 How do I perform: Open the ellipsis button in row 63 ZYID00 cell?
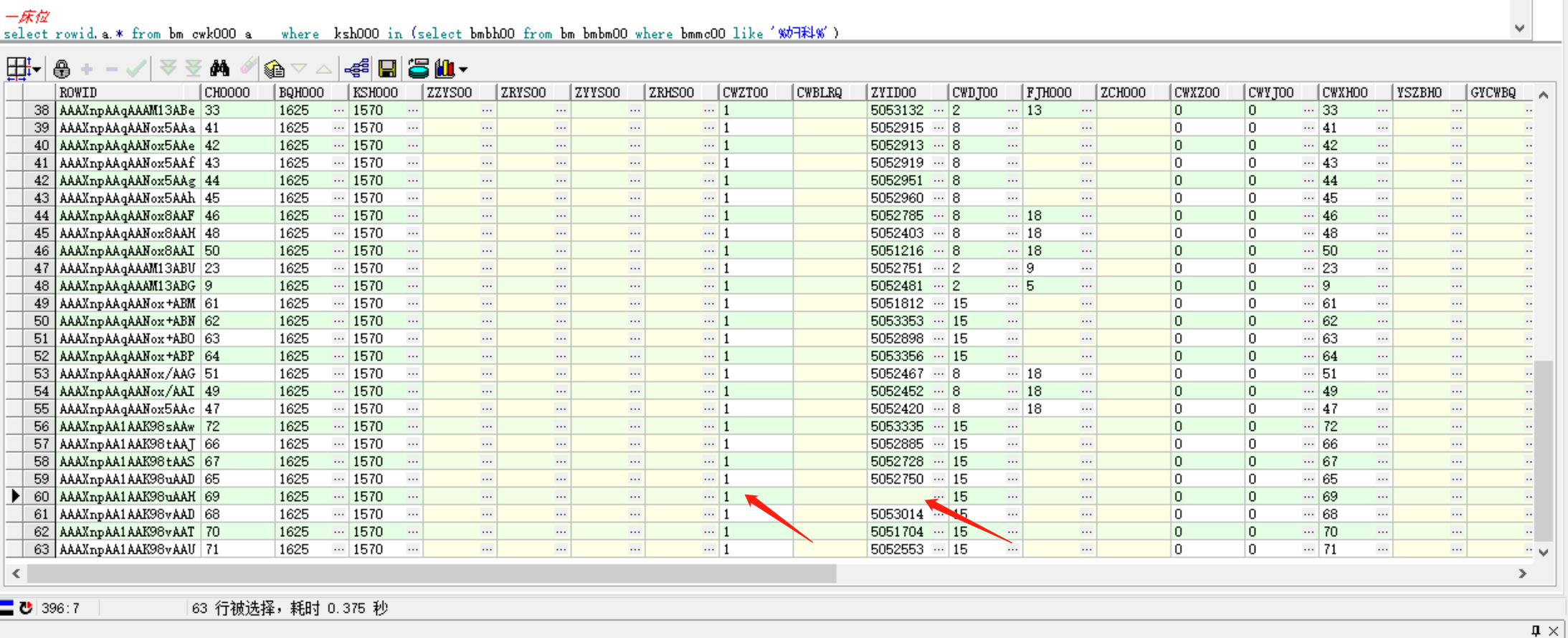[939, 549]
